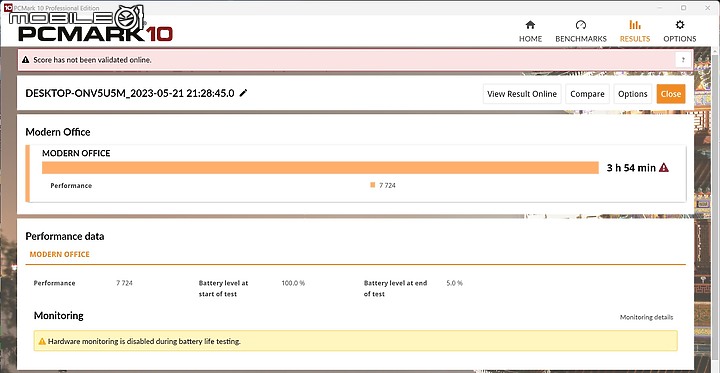Click the View Result Online button
The image size is (720, 373).
point(522,94)
